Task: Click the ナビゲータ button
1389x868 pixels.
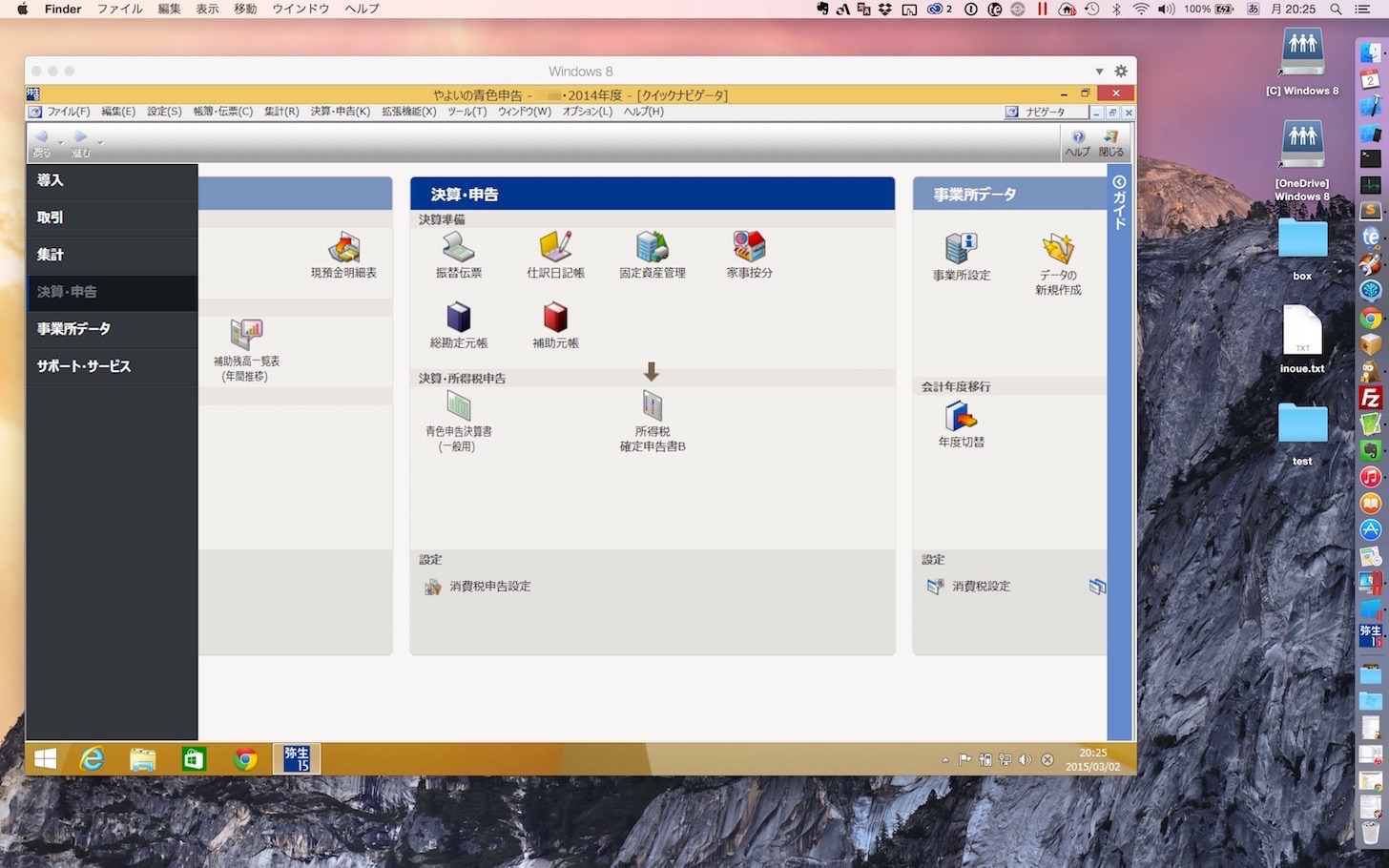Action: [1045, 113]
